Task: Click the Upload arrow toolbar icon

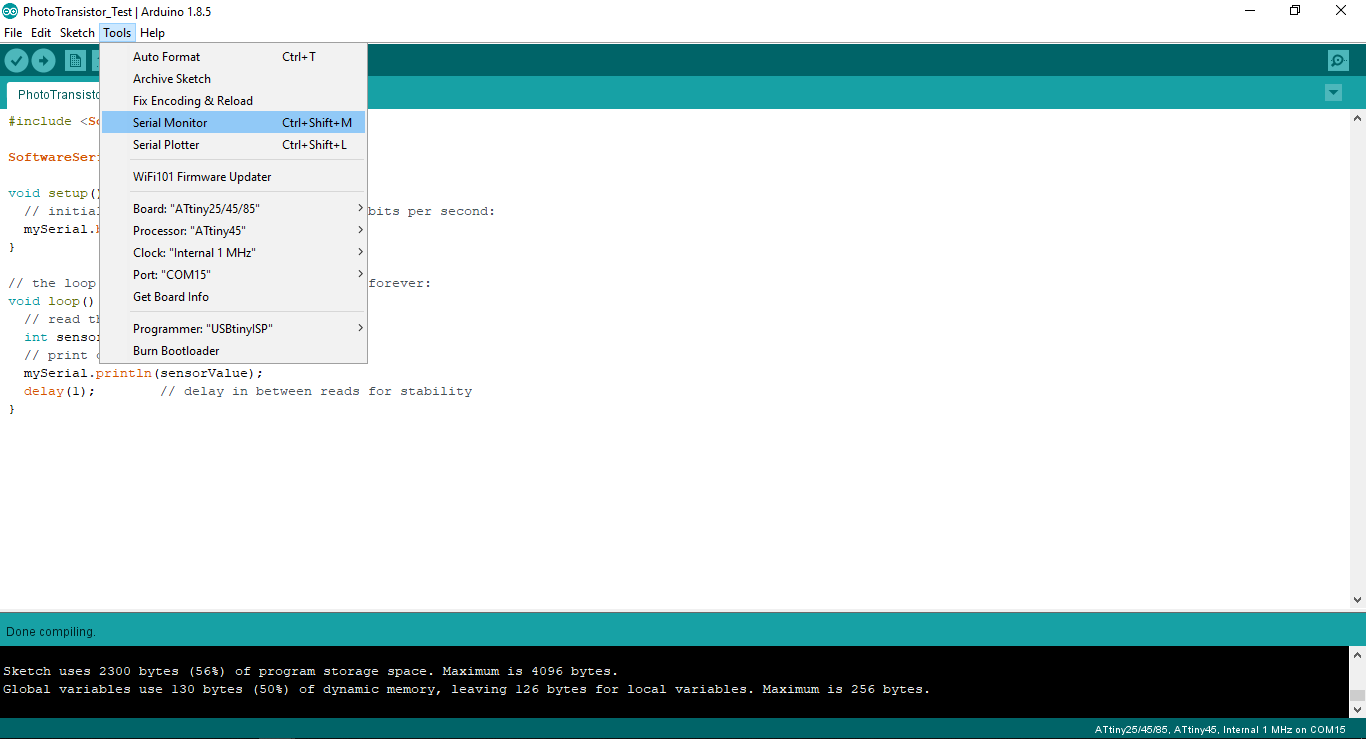Action: tap(43, 61)
